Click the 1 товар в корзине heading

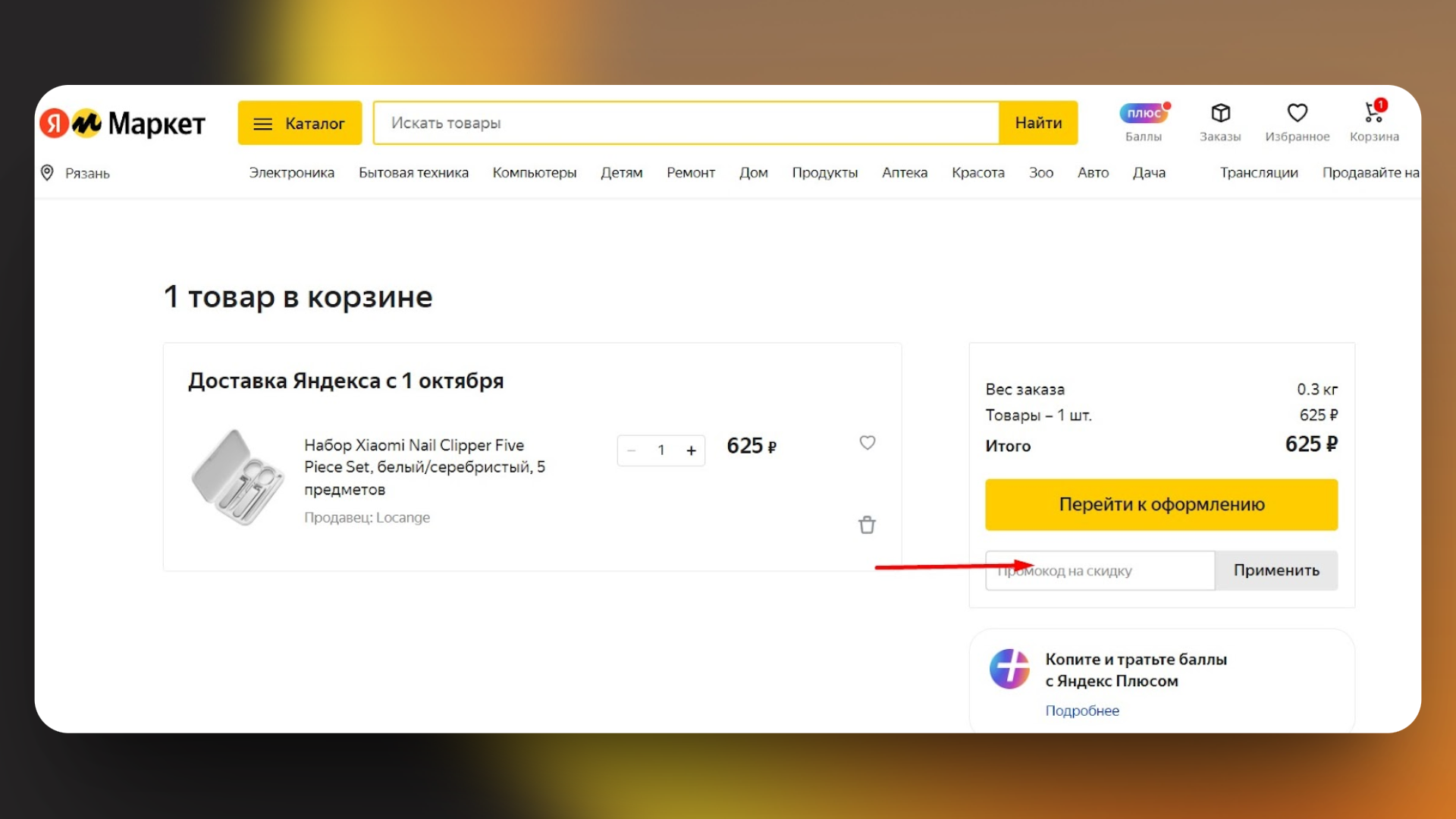coord(298,297)
